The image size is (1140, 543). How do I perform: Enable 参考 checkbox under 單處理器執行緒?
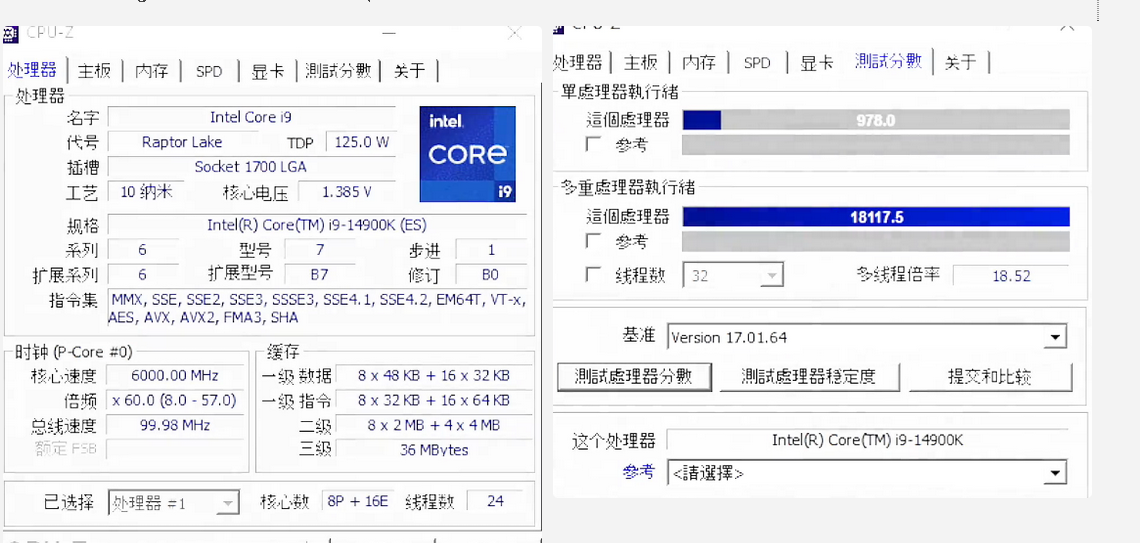click(x=593, y=145)
